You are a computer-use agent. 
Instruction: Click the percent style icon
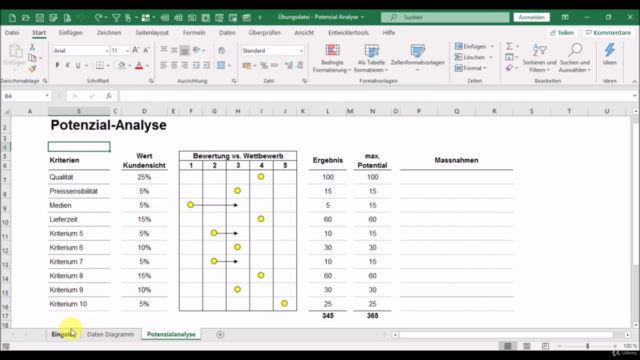point(264,65)
